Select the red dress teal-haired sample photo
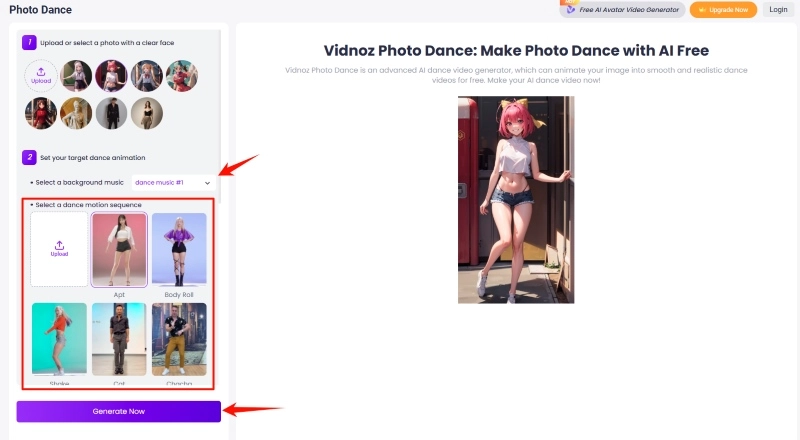 [x=182, y=76]
